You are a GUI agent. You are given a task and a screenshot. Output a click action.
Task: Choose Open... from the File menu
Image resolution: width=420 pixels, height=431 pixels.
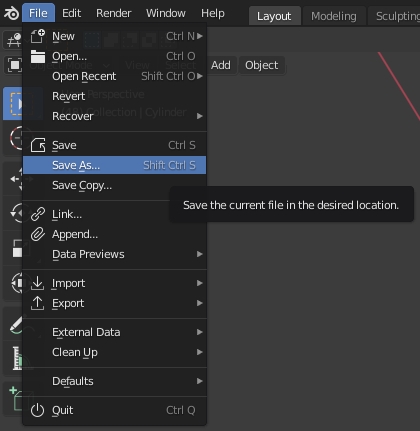(x=114, y=56)
